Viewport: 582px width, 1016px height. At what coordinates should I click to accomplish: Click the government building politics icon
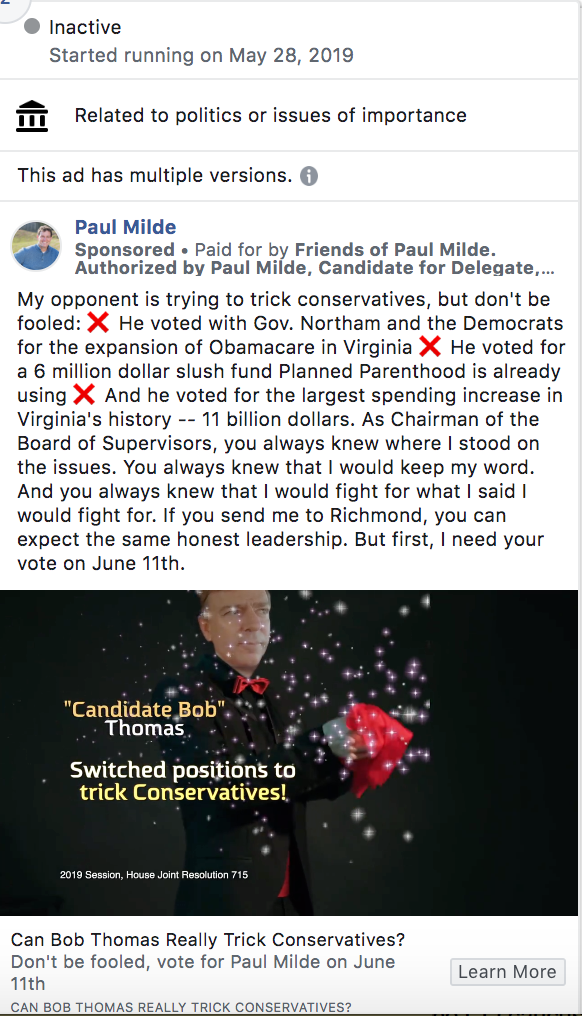[x=32, y=116]
